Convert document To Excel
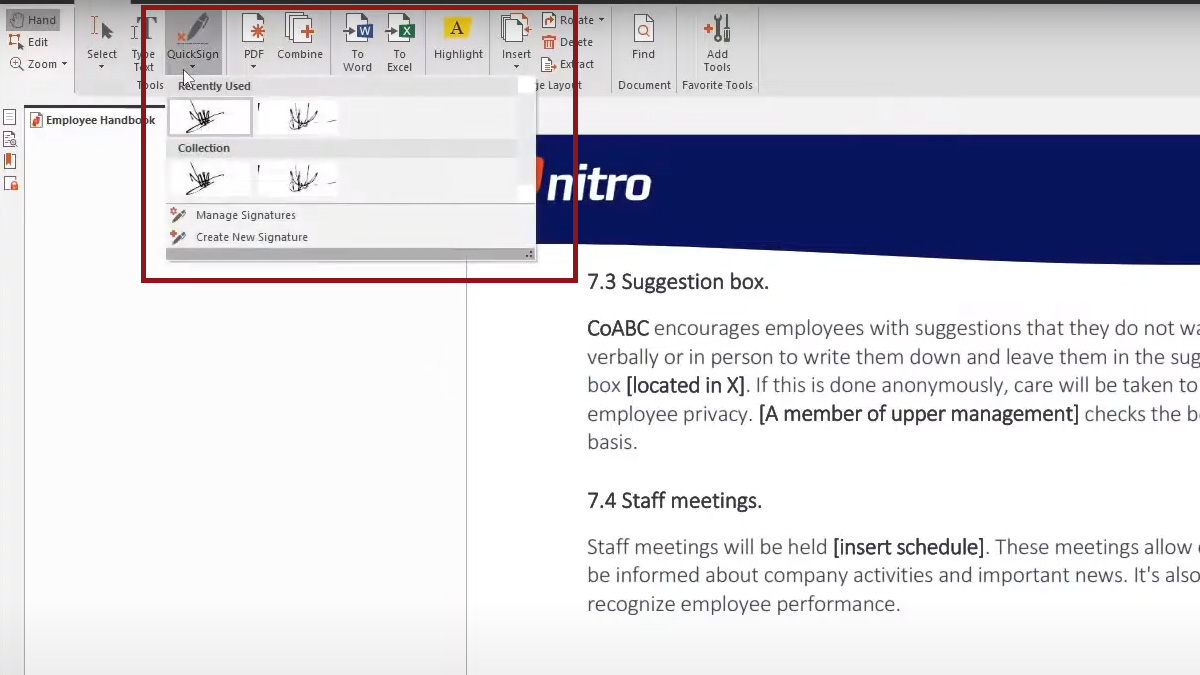 399,43
